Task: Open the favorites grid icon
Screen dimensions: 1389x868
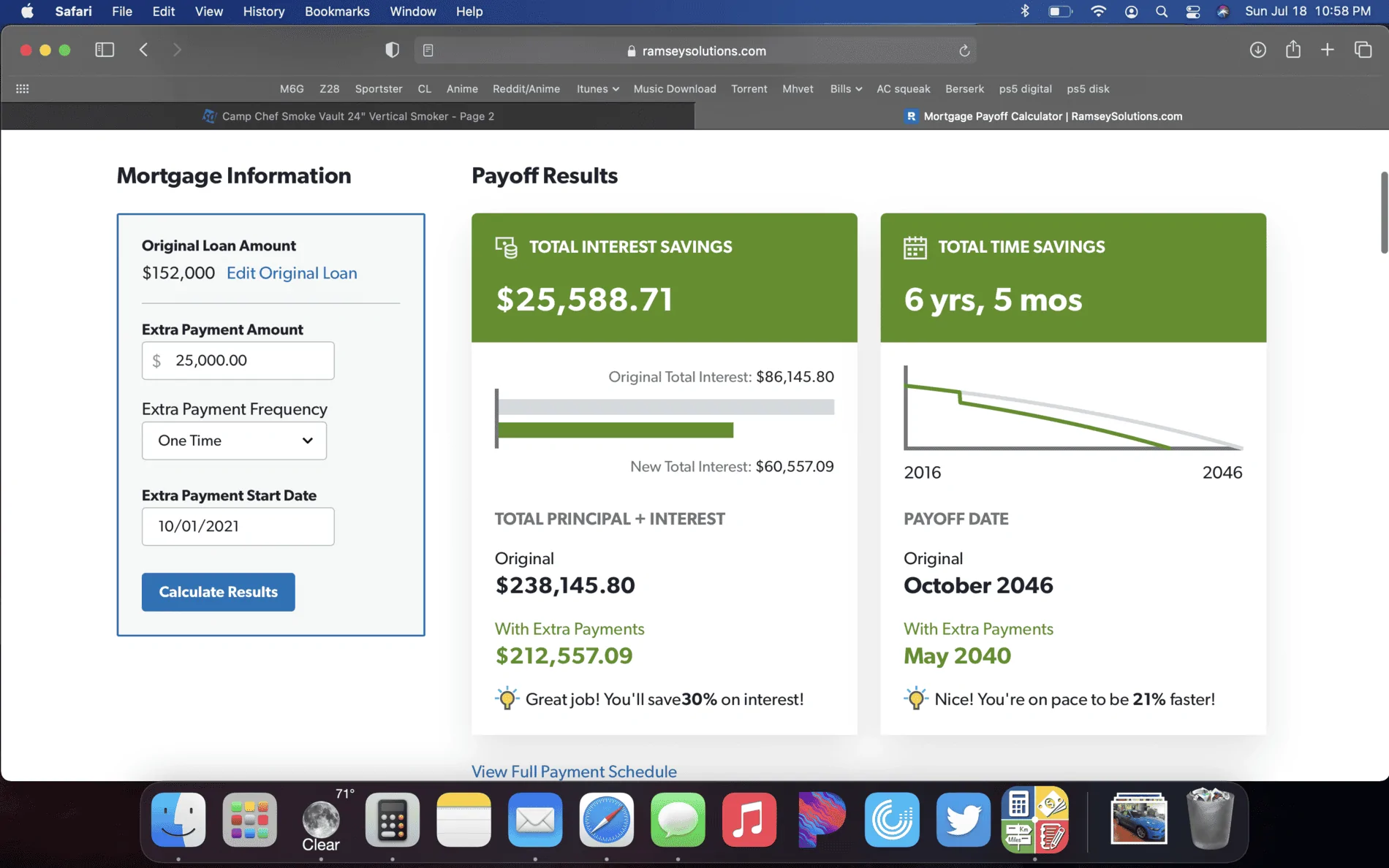Action: (23, 88)
